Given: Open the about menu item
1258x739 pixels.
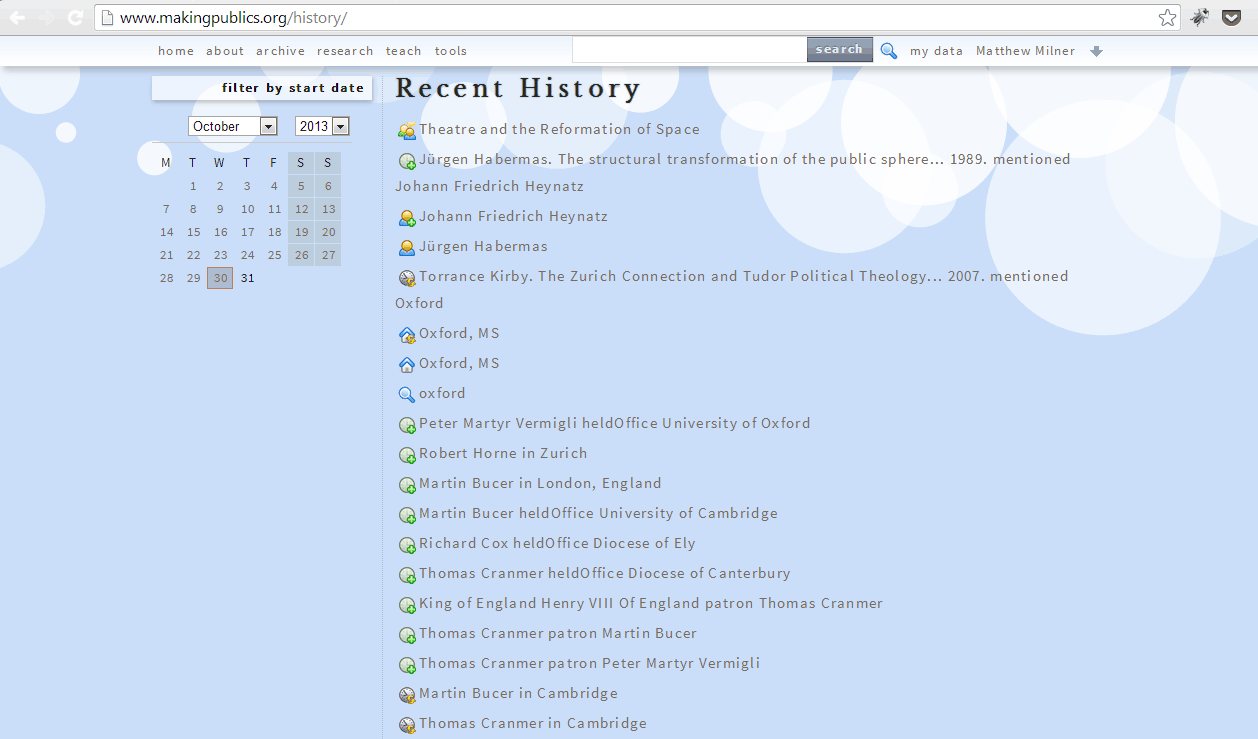Looking at the screenshot, I should [x=225, y=51].
